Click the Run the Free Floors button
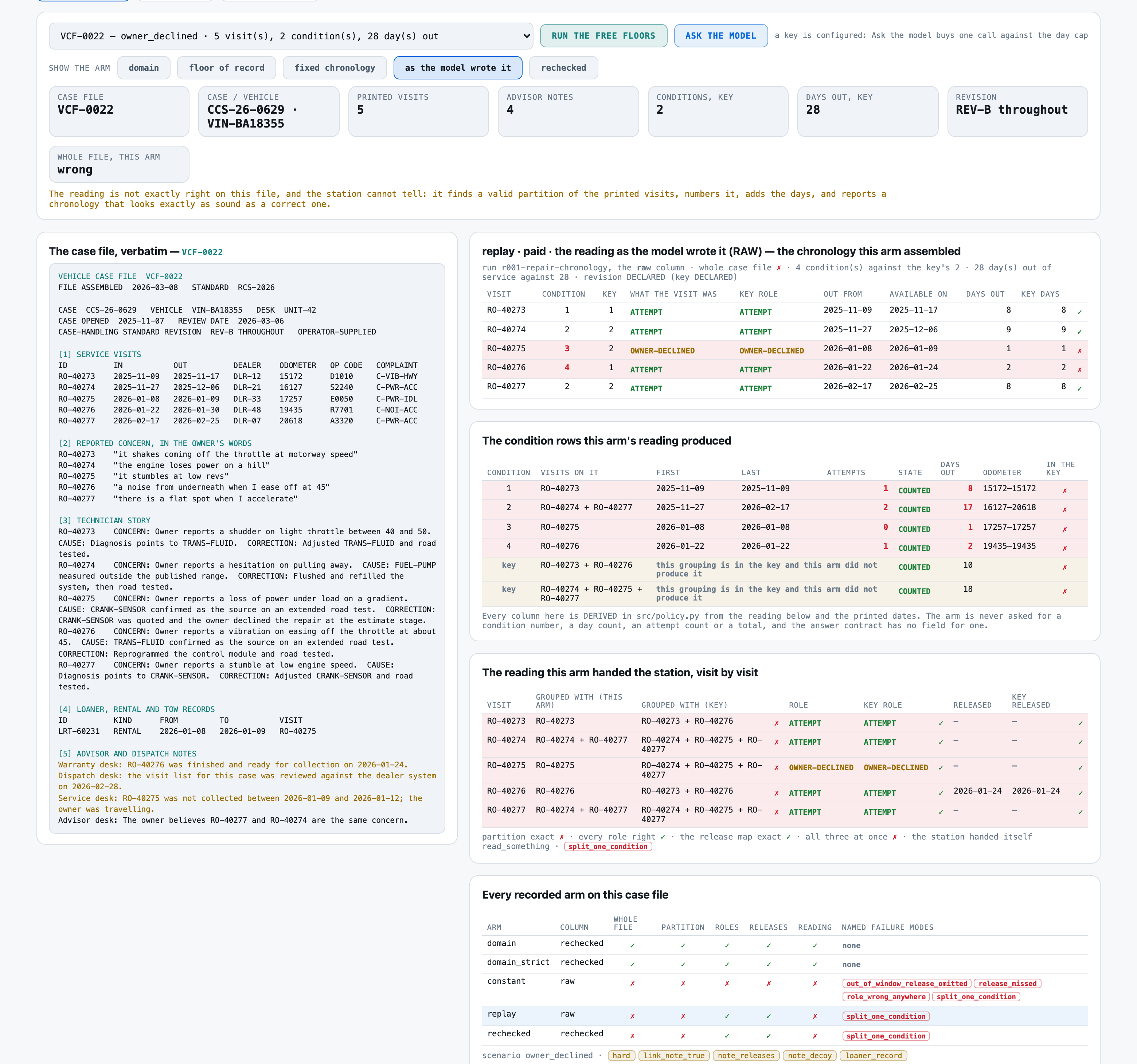Image resolution: width=1137 pixels, height=1064 pixels. coord(603,35)
